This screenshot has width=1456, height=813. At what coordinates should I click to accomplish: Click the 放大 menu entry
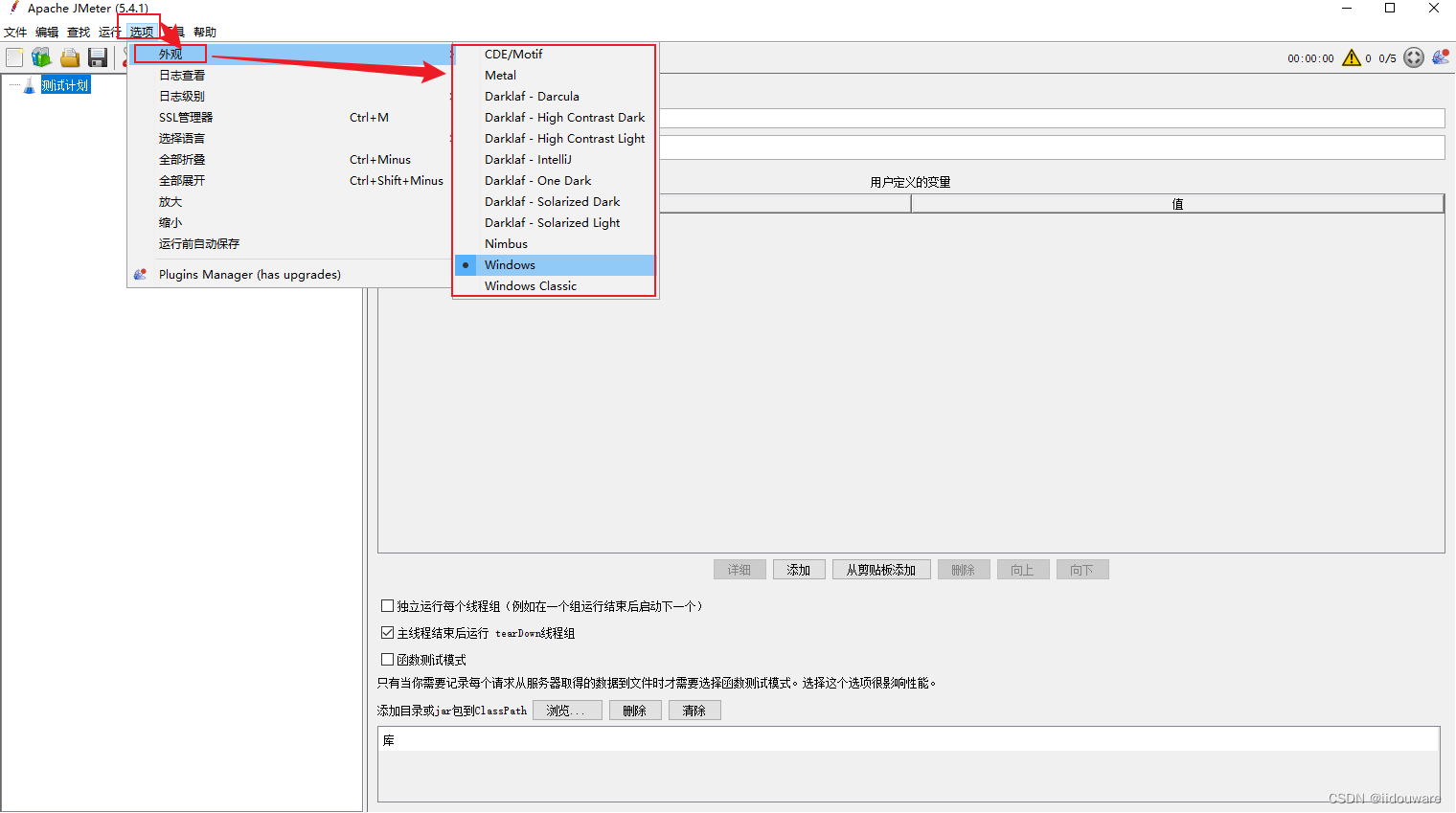pos(291,201)
